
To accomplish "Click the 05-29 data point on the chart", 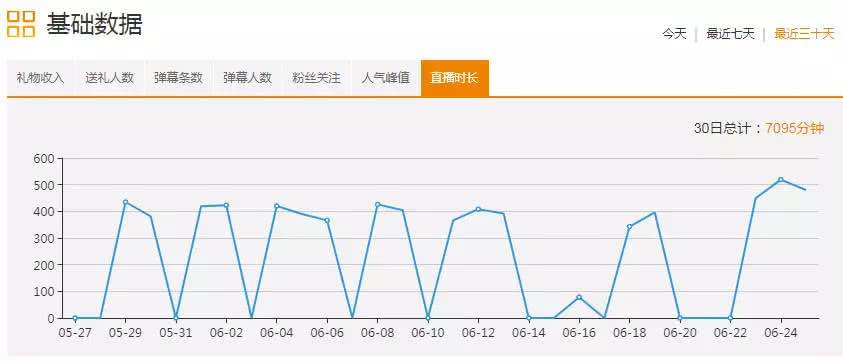I will click(125, 202).
